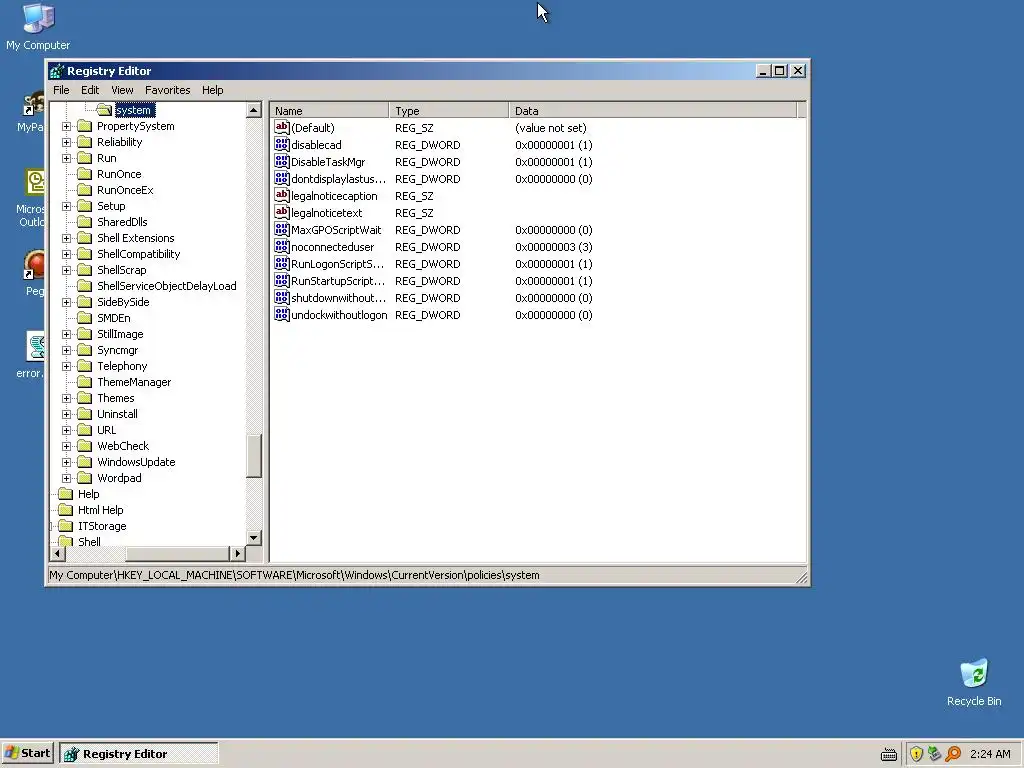Open the Help menu
This screenshot has height=768, width=1024.
pyautogui.click(x=212, y=90)
